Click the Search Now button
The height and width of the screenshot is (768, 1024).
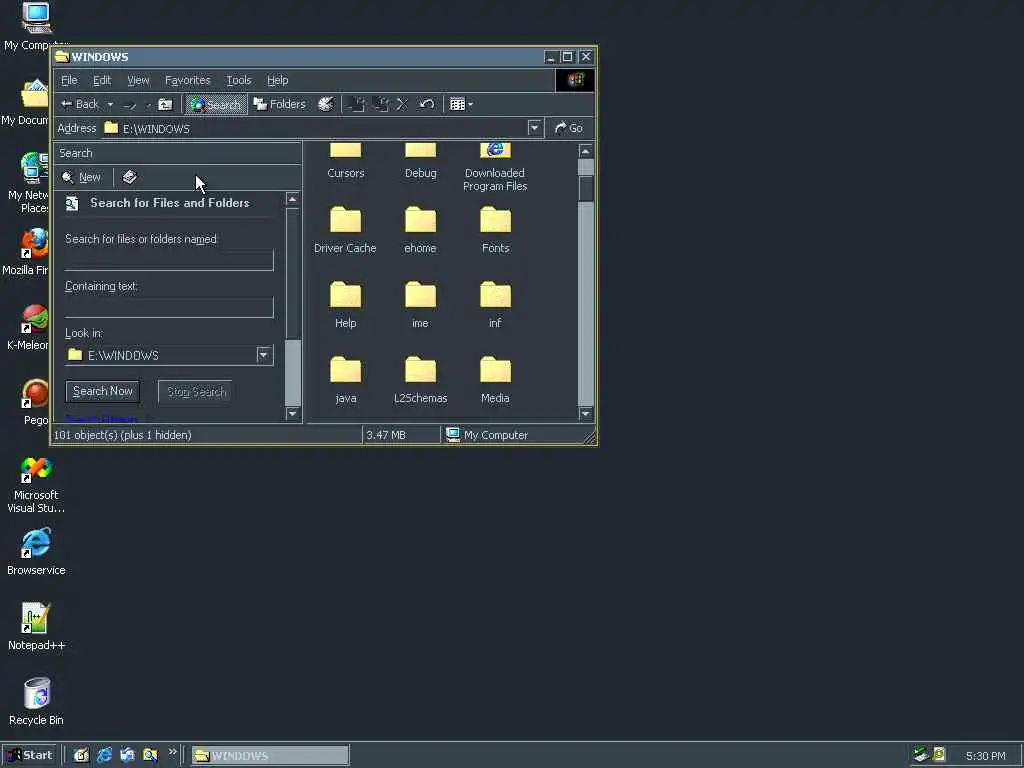103,391
